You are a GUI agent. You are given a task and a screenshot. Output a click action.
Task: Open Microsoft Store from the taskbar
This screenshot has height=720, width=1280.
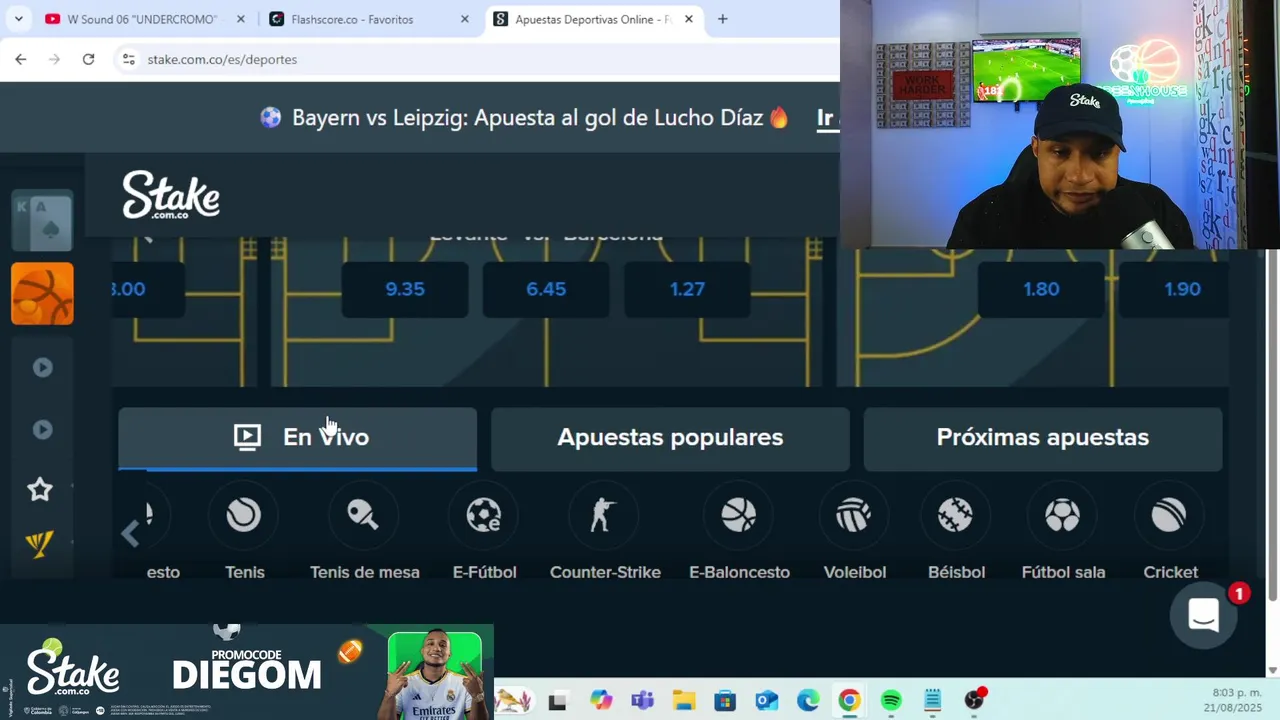tap(725, 700)
